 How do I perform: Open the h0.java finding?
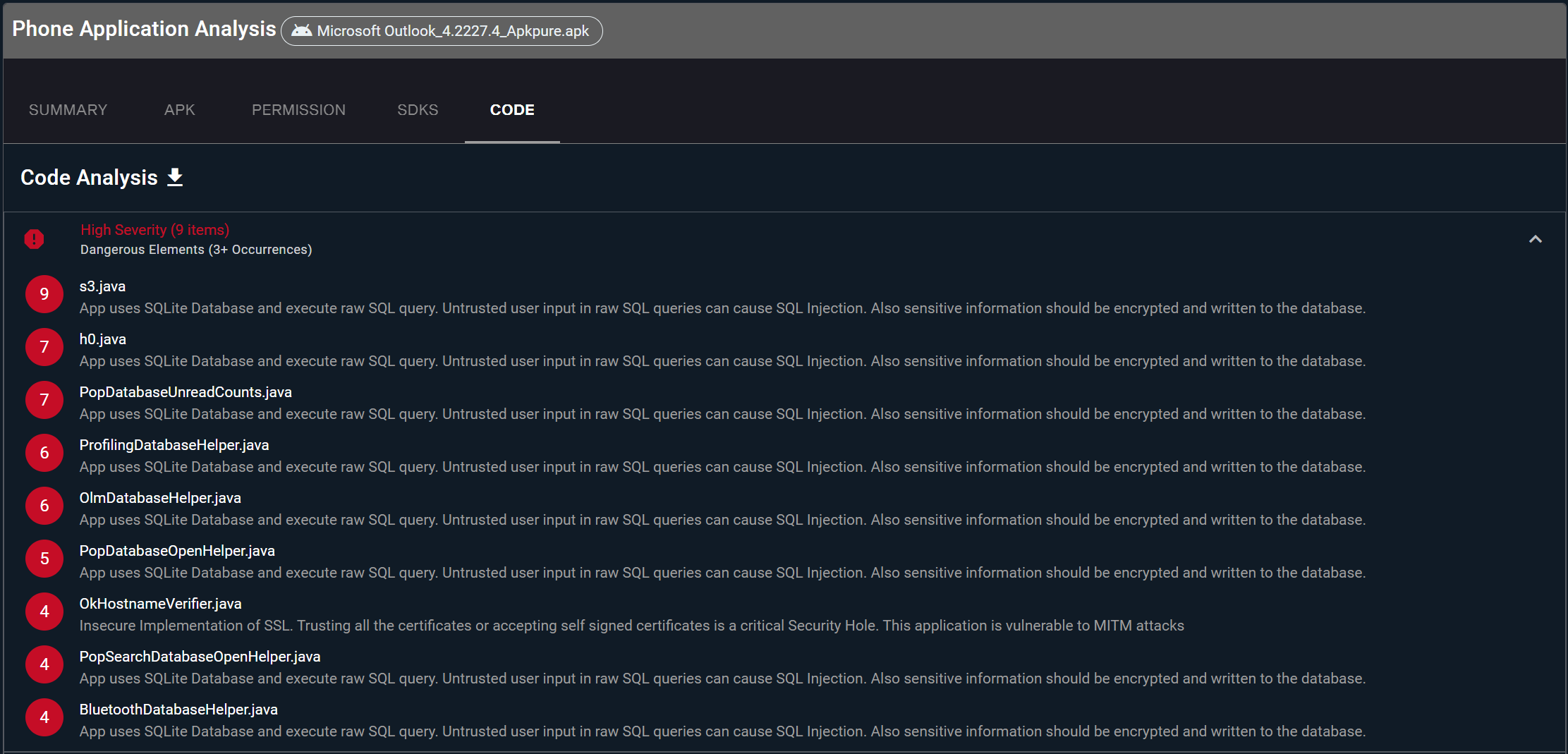pyautogui.click(x=102, y=339)
